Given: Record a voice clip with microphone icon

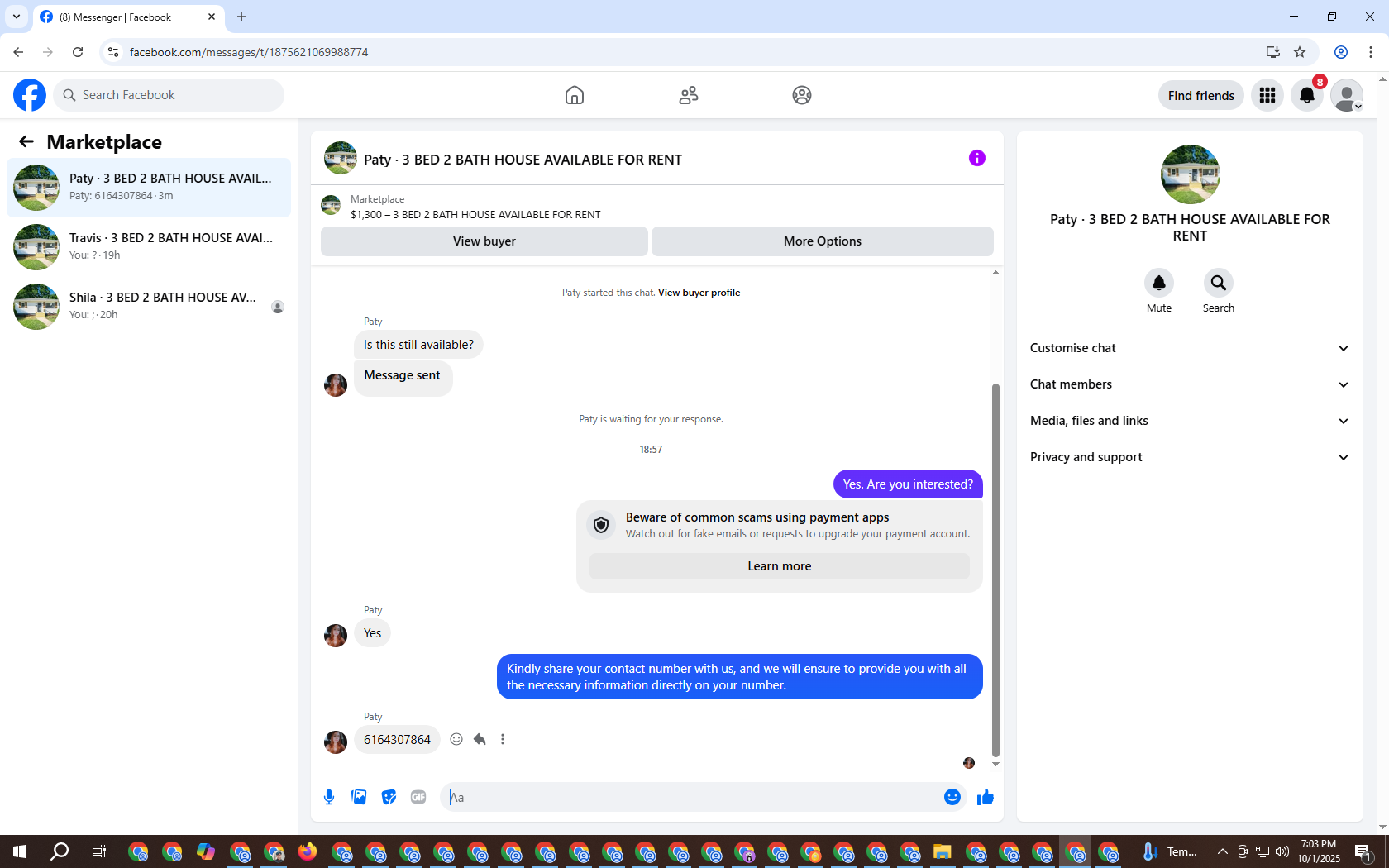Looking at the screenshot, I should [329, 797].
